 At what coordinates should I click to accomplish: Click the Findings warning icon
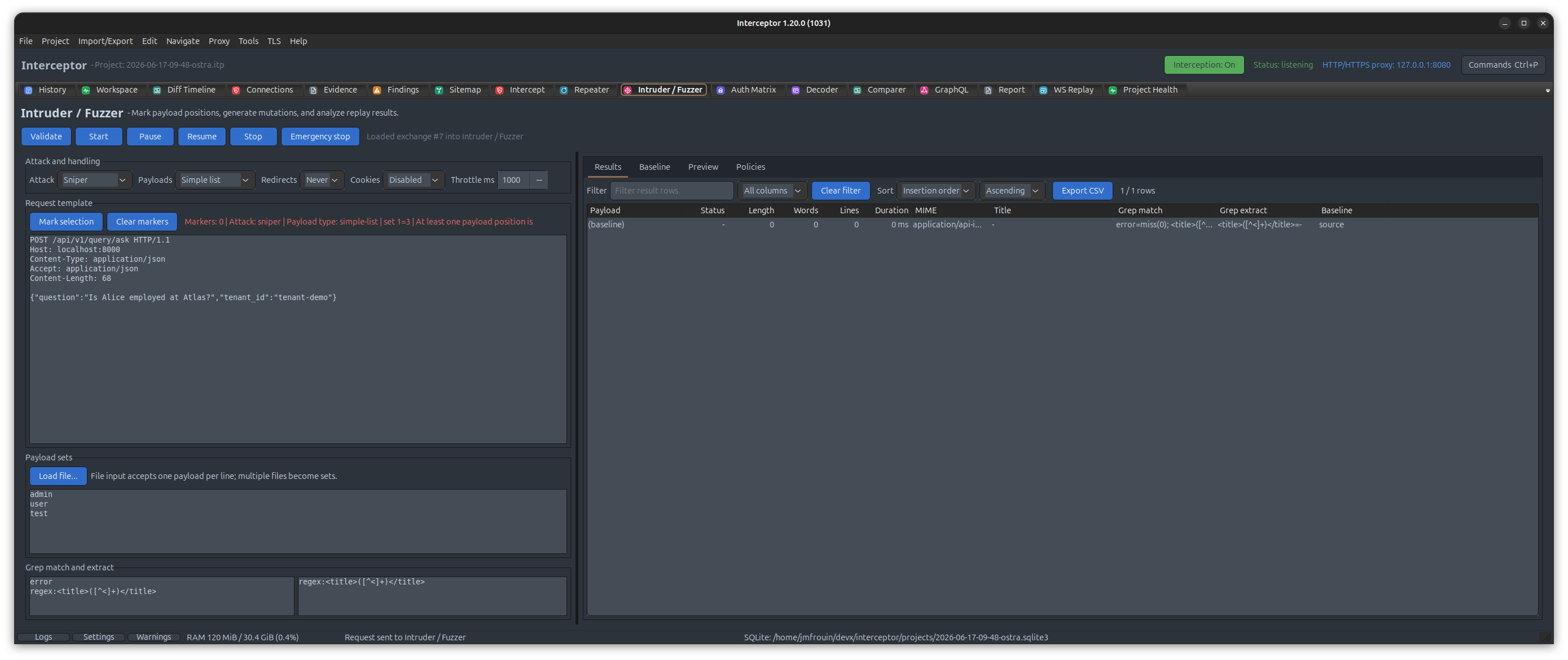(377, 90)
